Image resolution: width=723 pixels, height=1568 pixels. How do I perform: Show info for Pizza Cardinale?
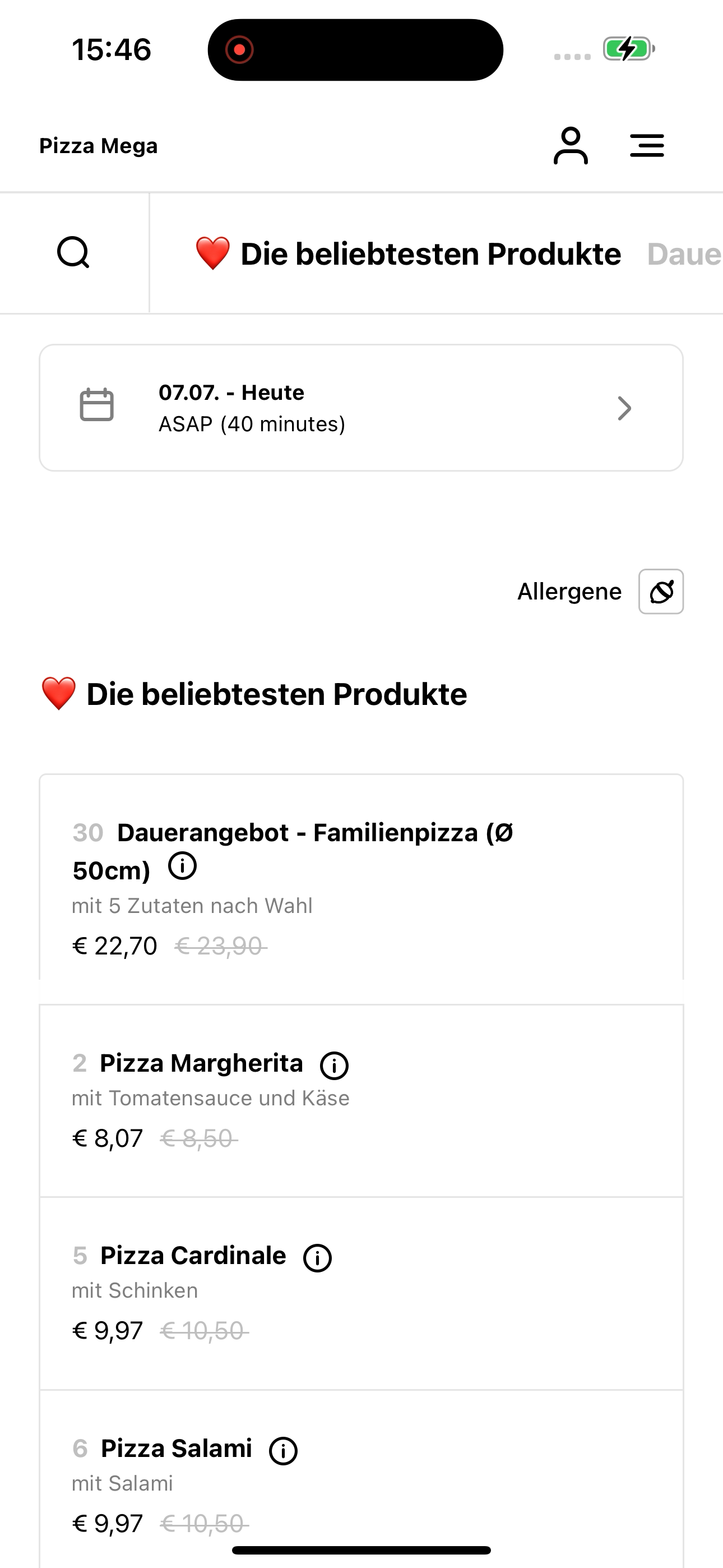click(318, 1257)
